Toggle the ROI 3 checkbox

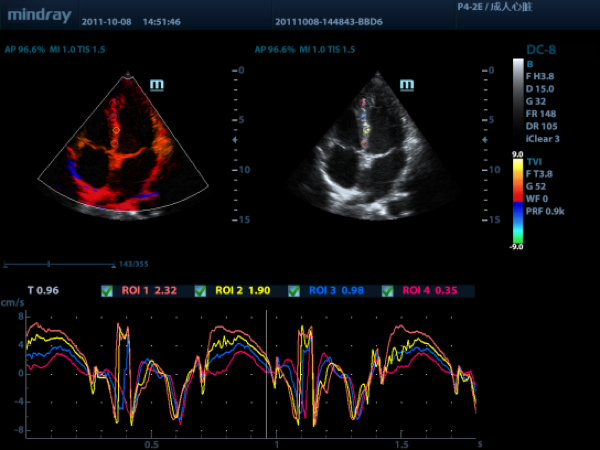click(x=294, y=291)
